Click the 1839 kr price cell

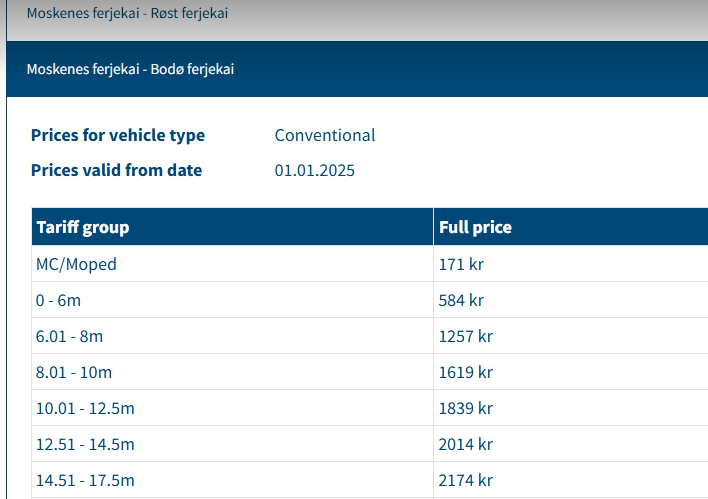coord(466,408)
